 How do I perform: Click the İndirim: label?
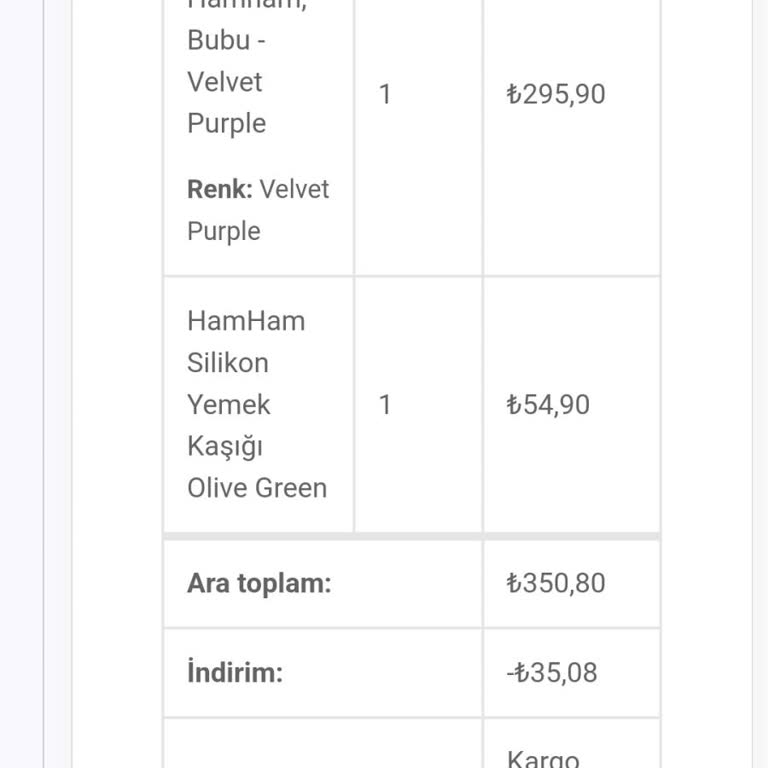[x=235, y=672]
